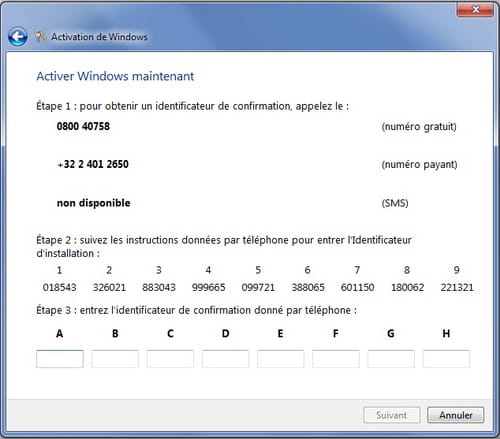
Task: Focus the confirmation field under B
Action: click(x=115, y=359)
